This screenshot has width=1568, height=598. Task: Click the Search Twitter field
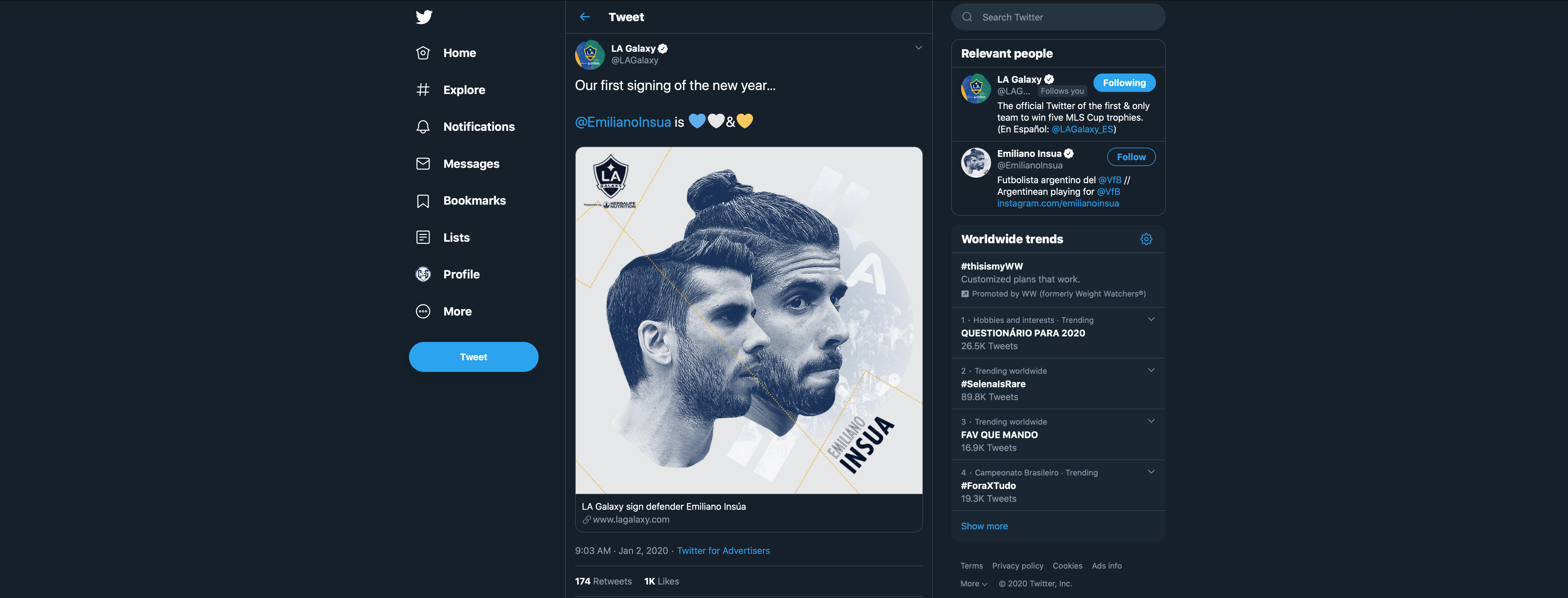point(1058,17)
